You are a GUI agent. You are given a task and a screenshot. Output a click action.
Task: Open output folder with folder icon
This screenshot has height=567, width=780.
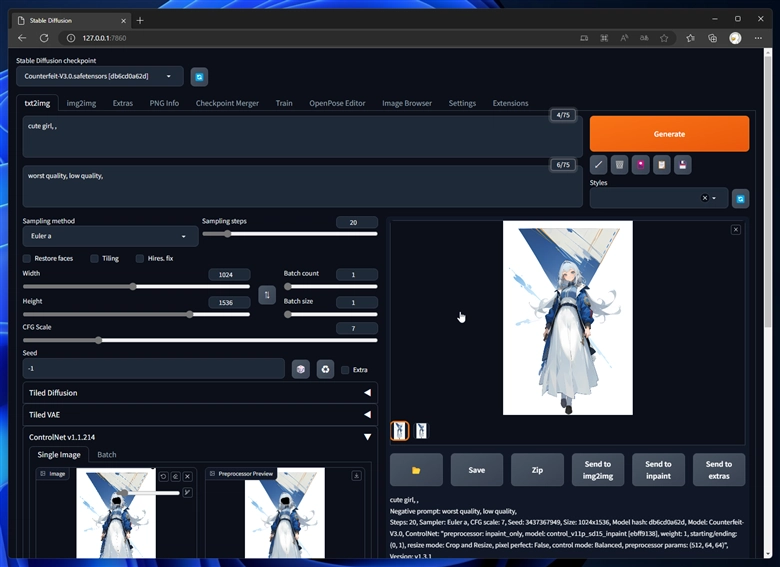[x=416, y=469]
